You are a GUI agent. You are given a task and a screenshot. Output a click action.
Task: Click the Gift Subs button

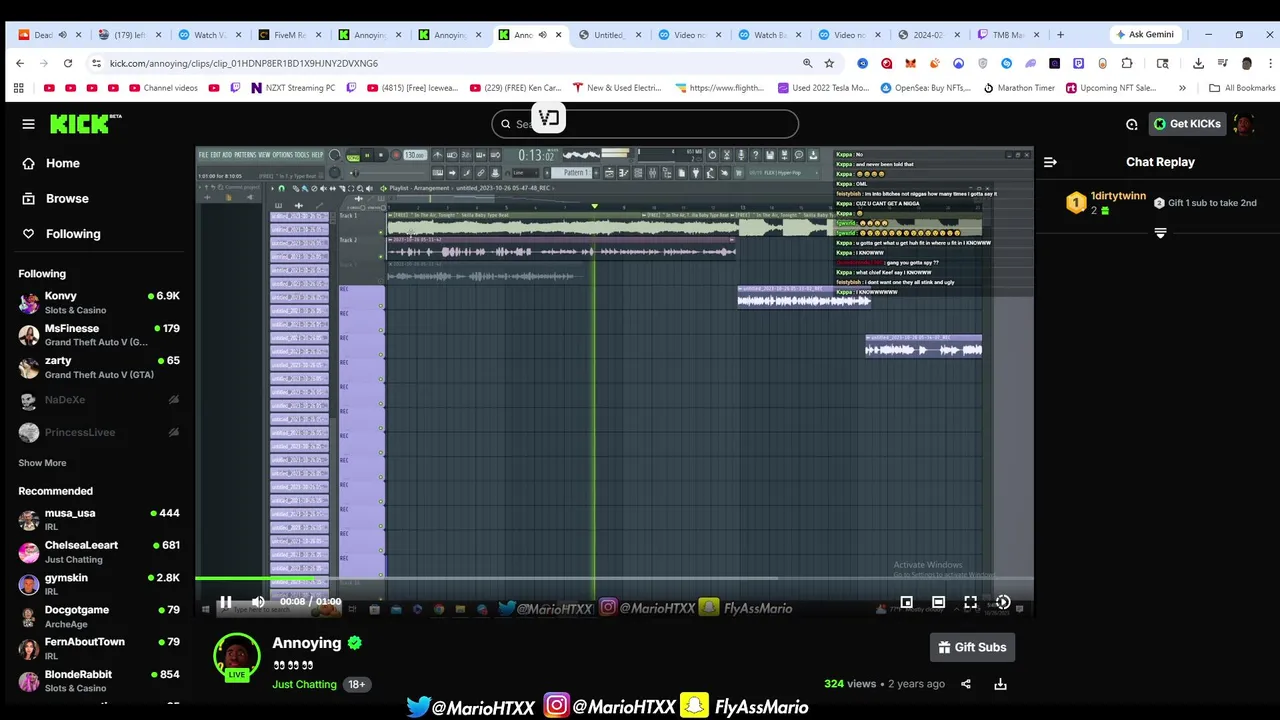click(972, 647)
